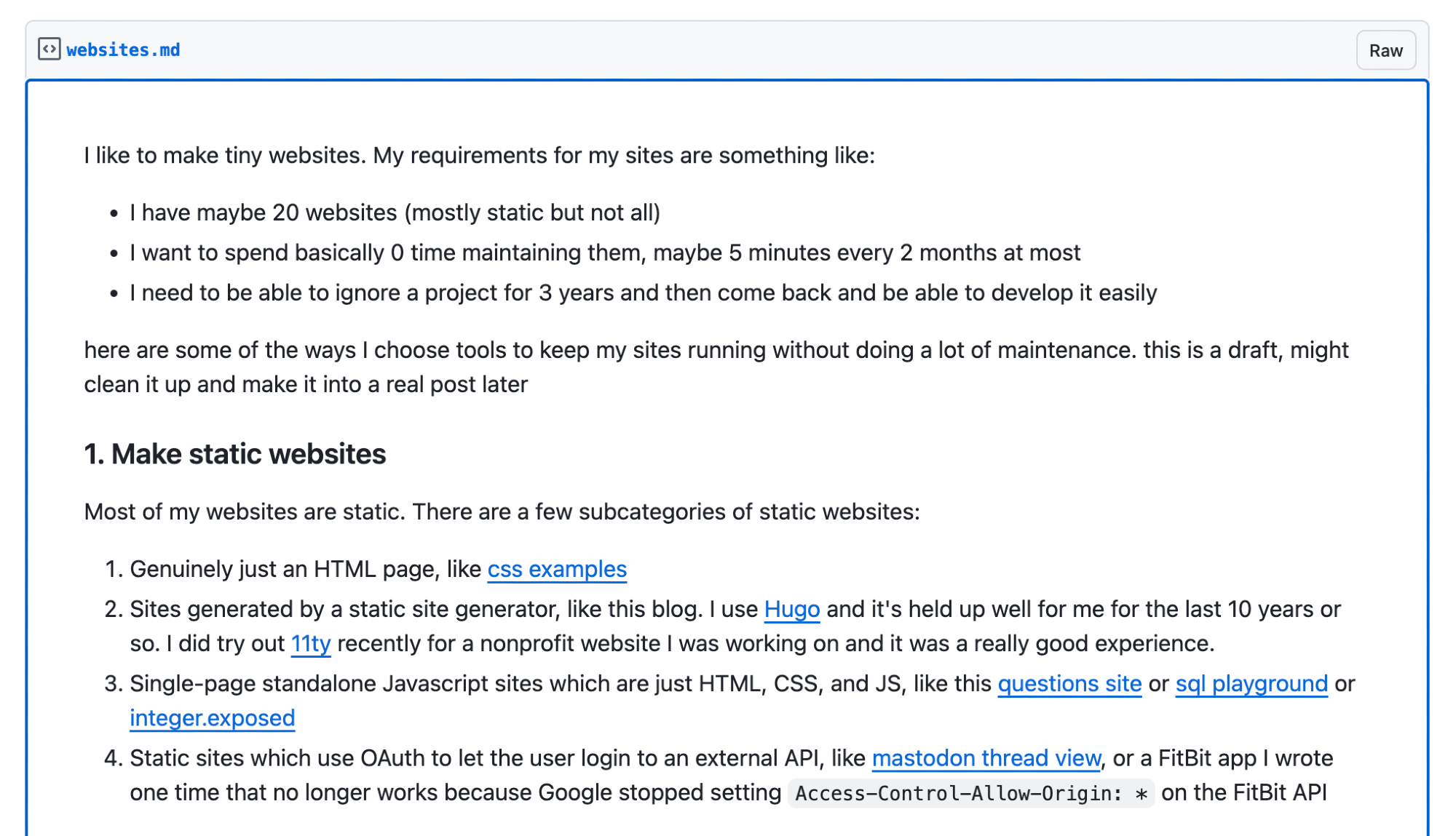Click the "Static sites which use OAuth" list item text
Screen dimensions: 1456x836
[x=499, y=758]
